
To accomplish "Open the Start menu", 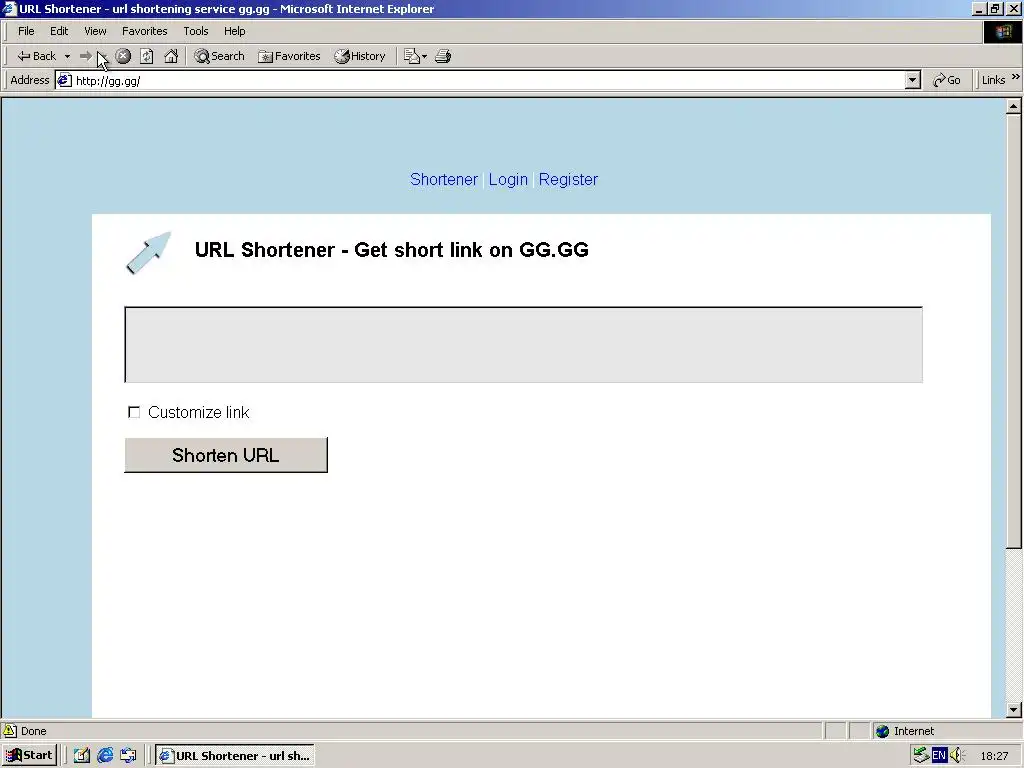I will point(29,756).
